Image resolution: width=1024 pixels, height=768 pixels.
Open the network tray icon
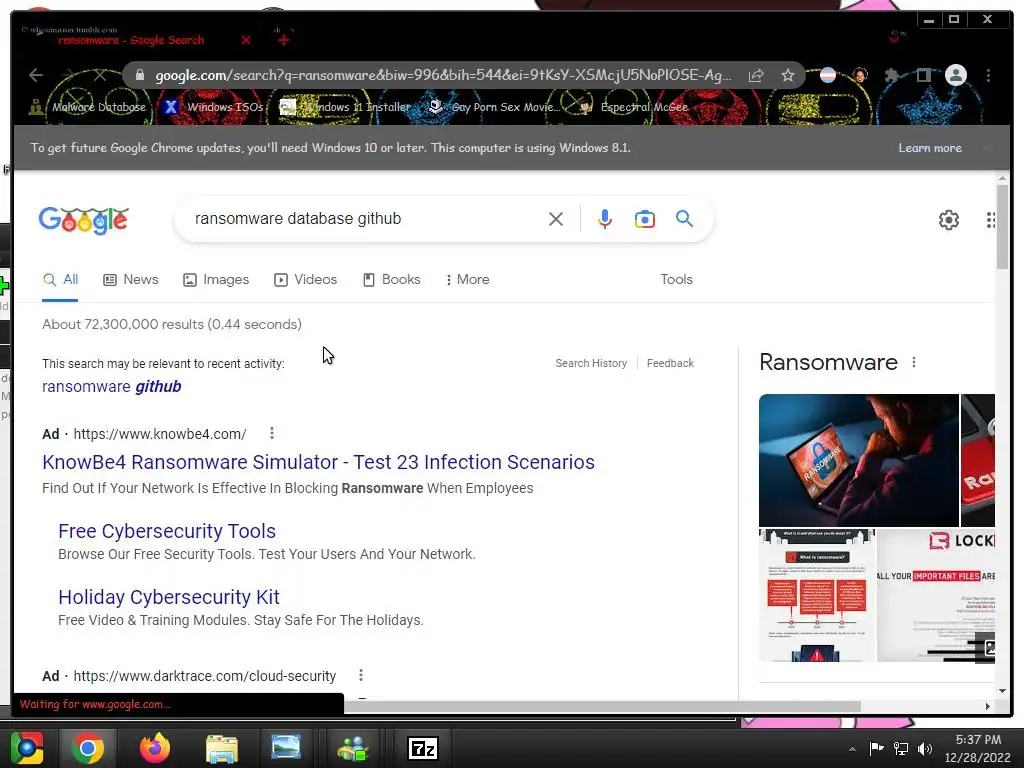click(x=901, y=749)
